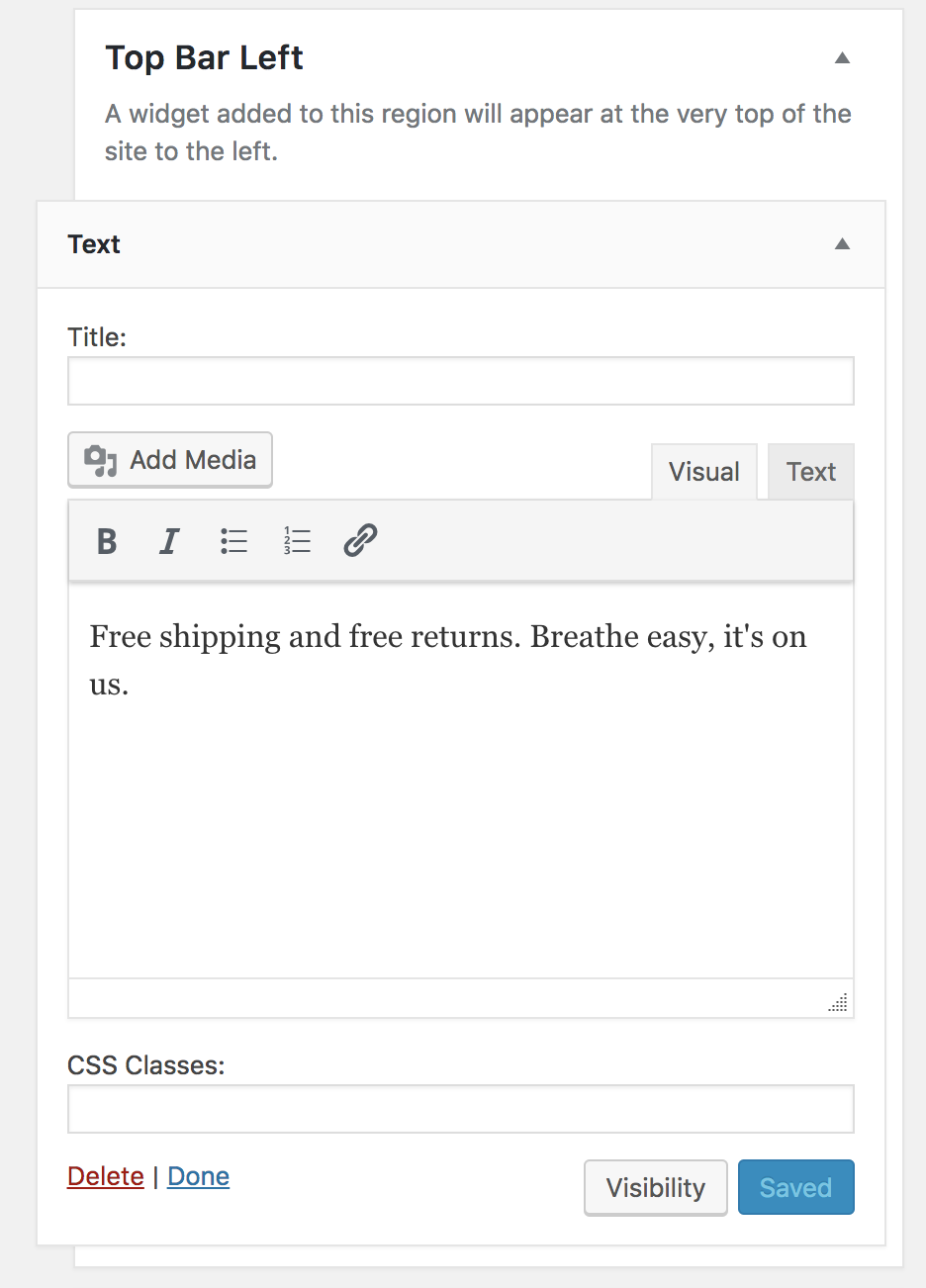Collapse the Top Bar Left widget area
Viewport: 926px width, 1288px height.
tap(842, 58)
